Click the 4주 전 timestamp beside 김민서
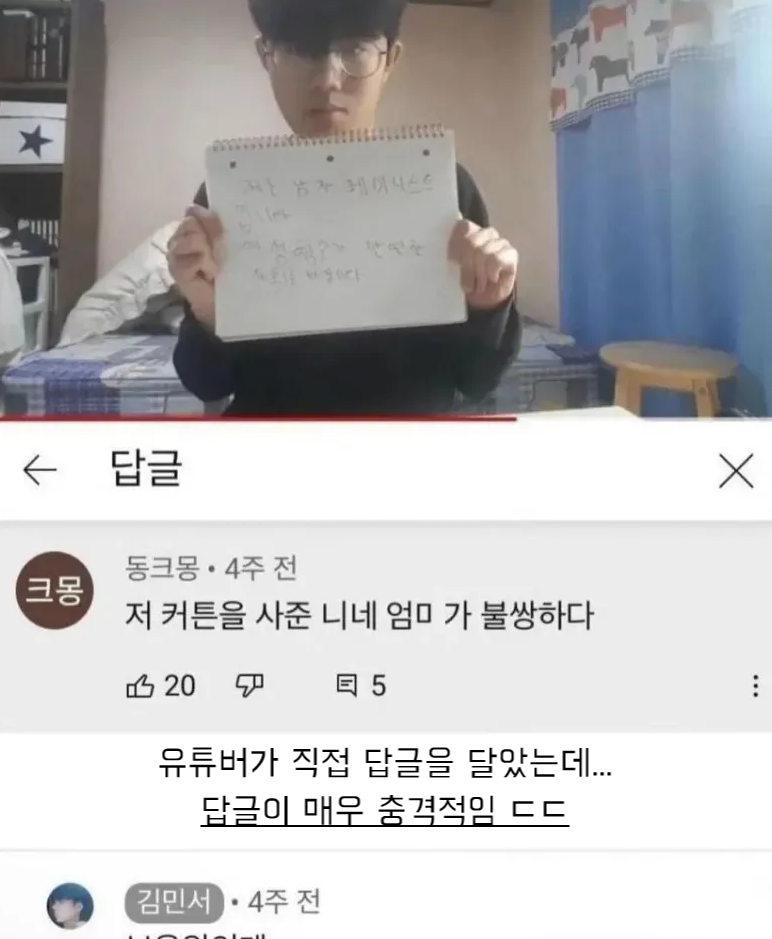 (284, 902)
